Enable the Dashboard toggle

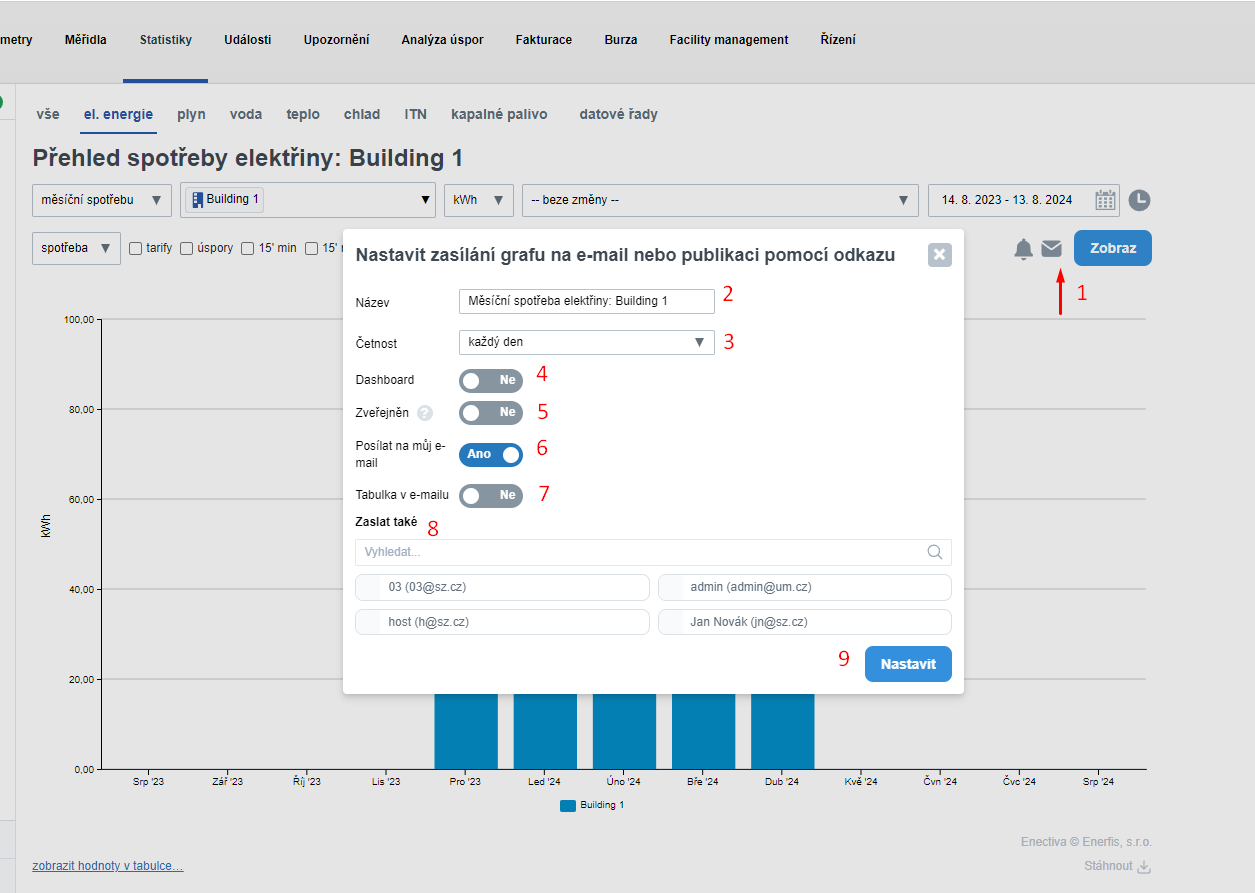[x=490, y=380]
